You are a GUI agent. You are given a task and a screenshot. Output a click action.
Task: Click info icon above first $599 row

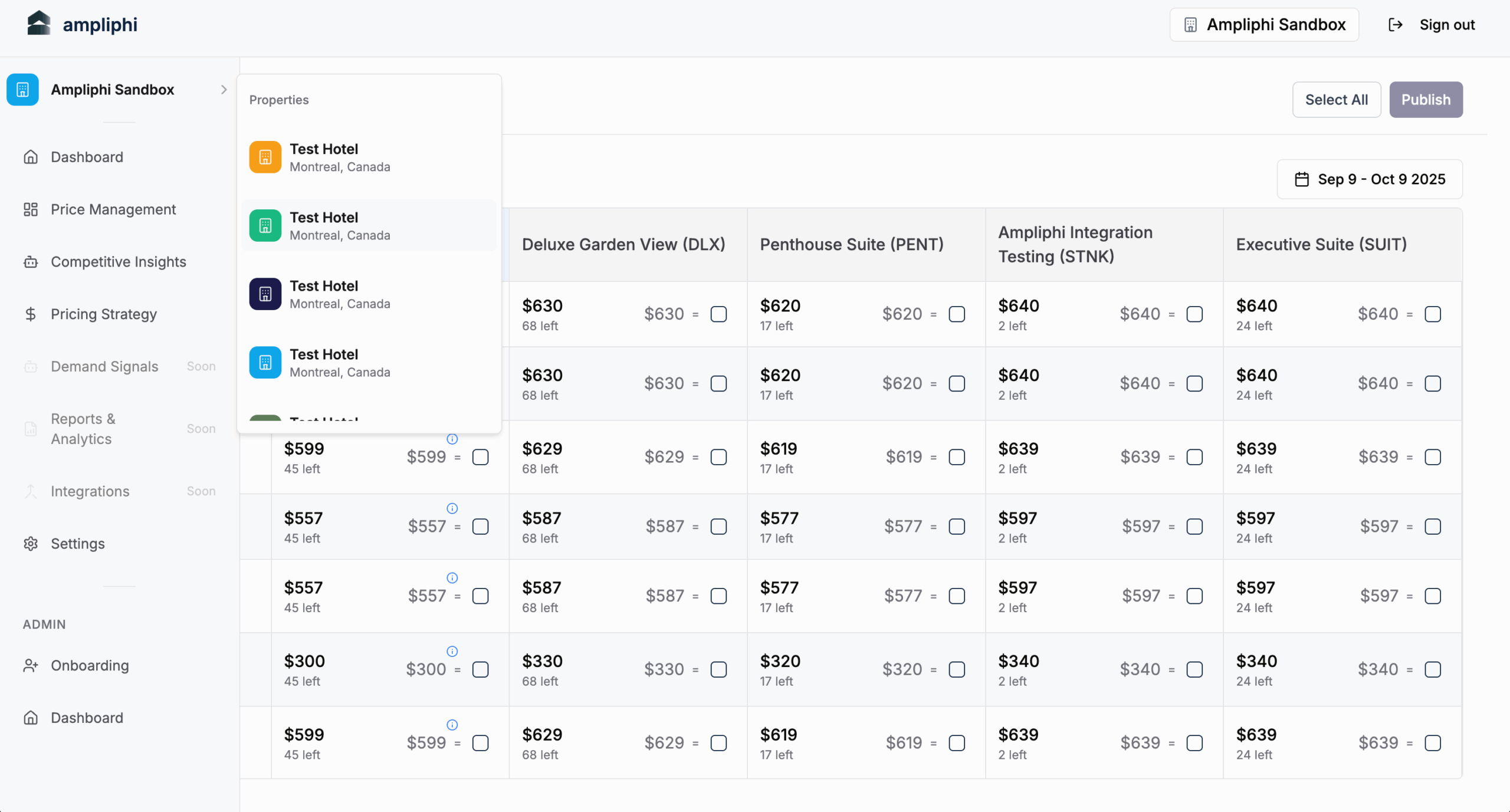452,439
